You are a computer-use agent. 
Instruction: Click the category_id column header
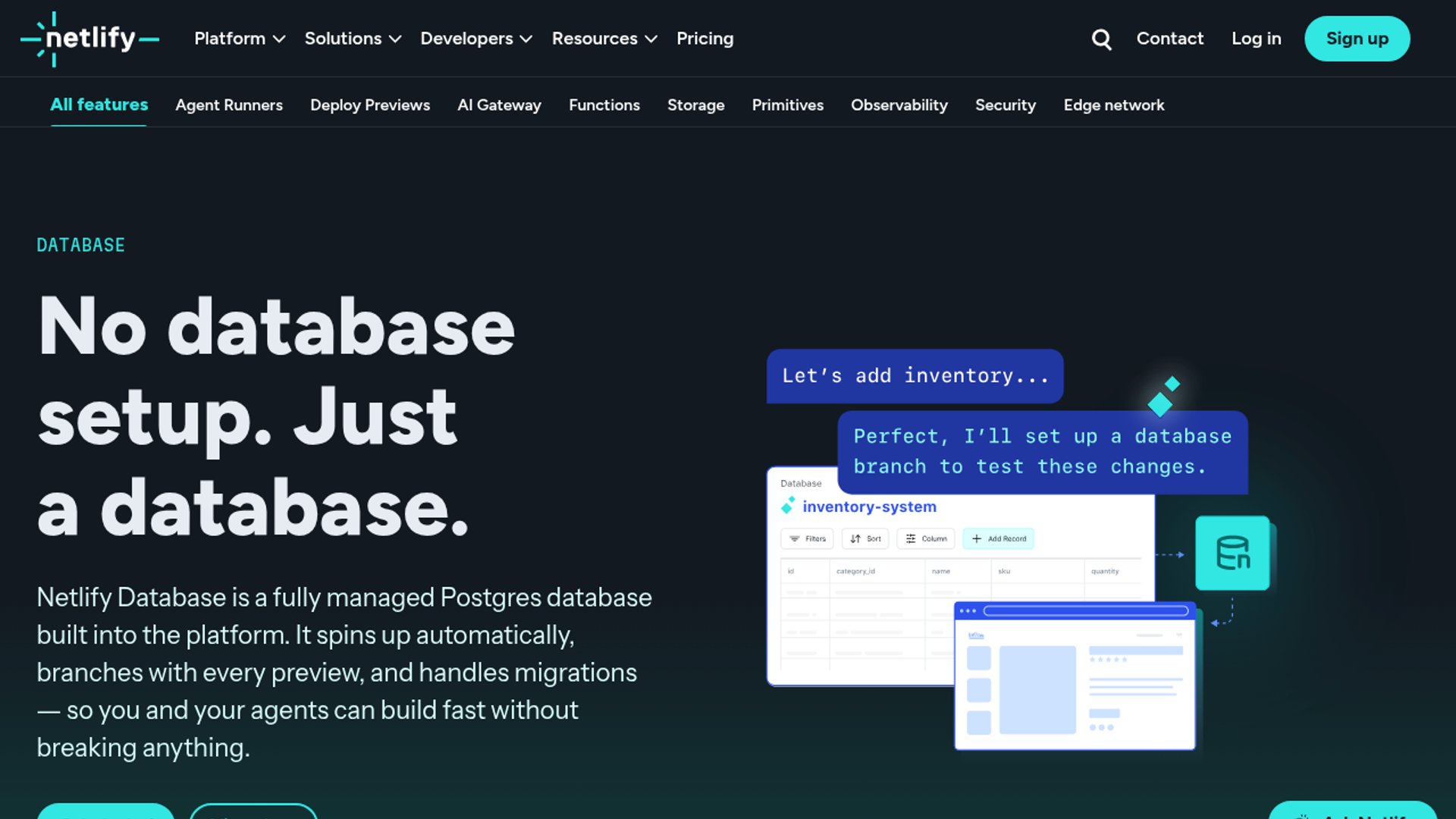coord(855,571)
